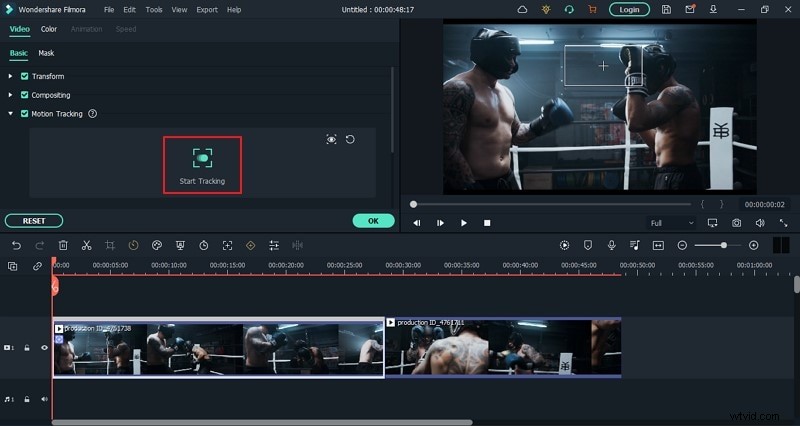Play the preview video
Screen dimensions: 800x426
(464, 223)
